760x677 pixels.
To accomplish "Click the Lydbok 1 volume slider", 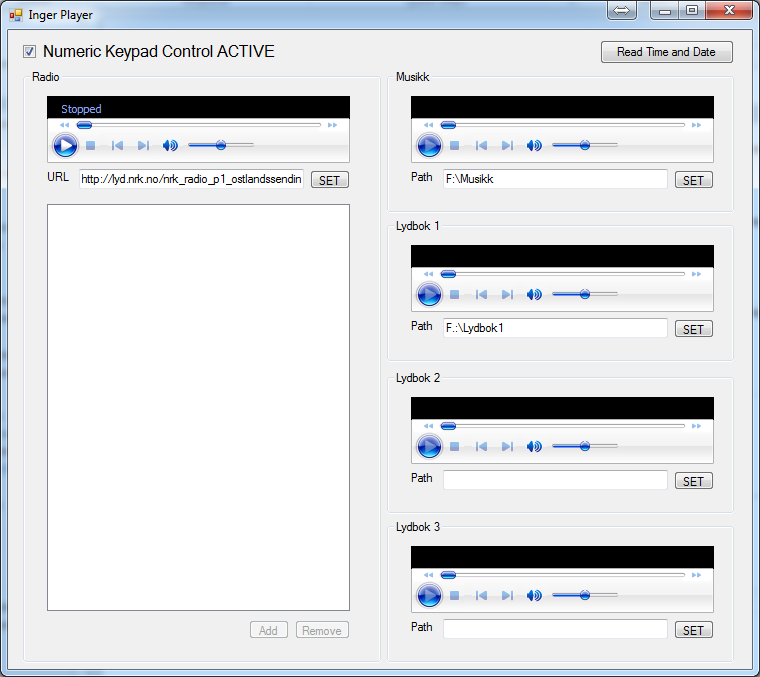I will pos(585,294).
